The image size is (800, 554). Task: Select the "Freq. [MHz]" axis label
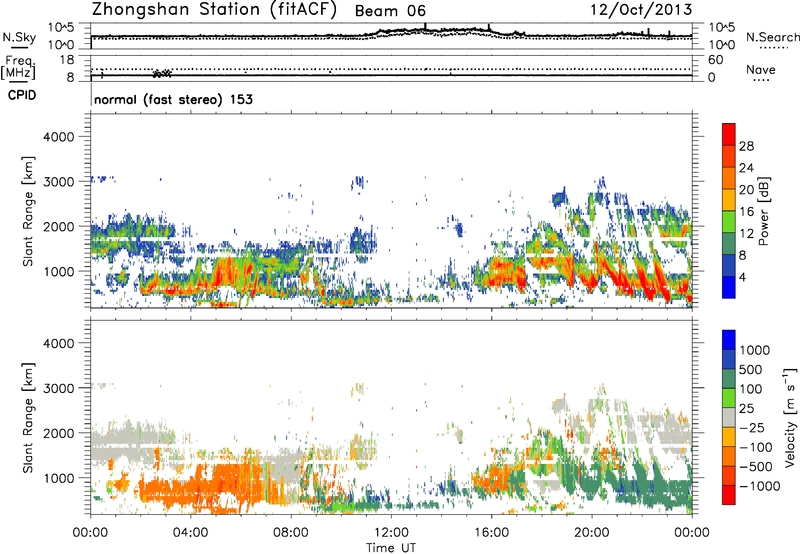point(18,67)
